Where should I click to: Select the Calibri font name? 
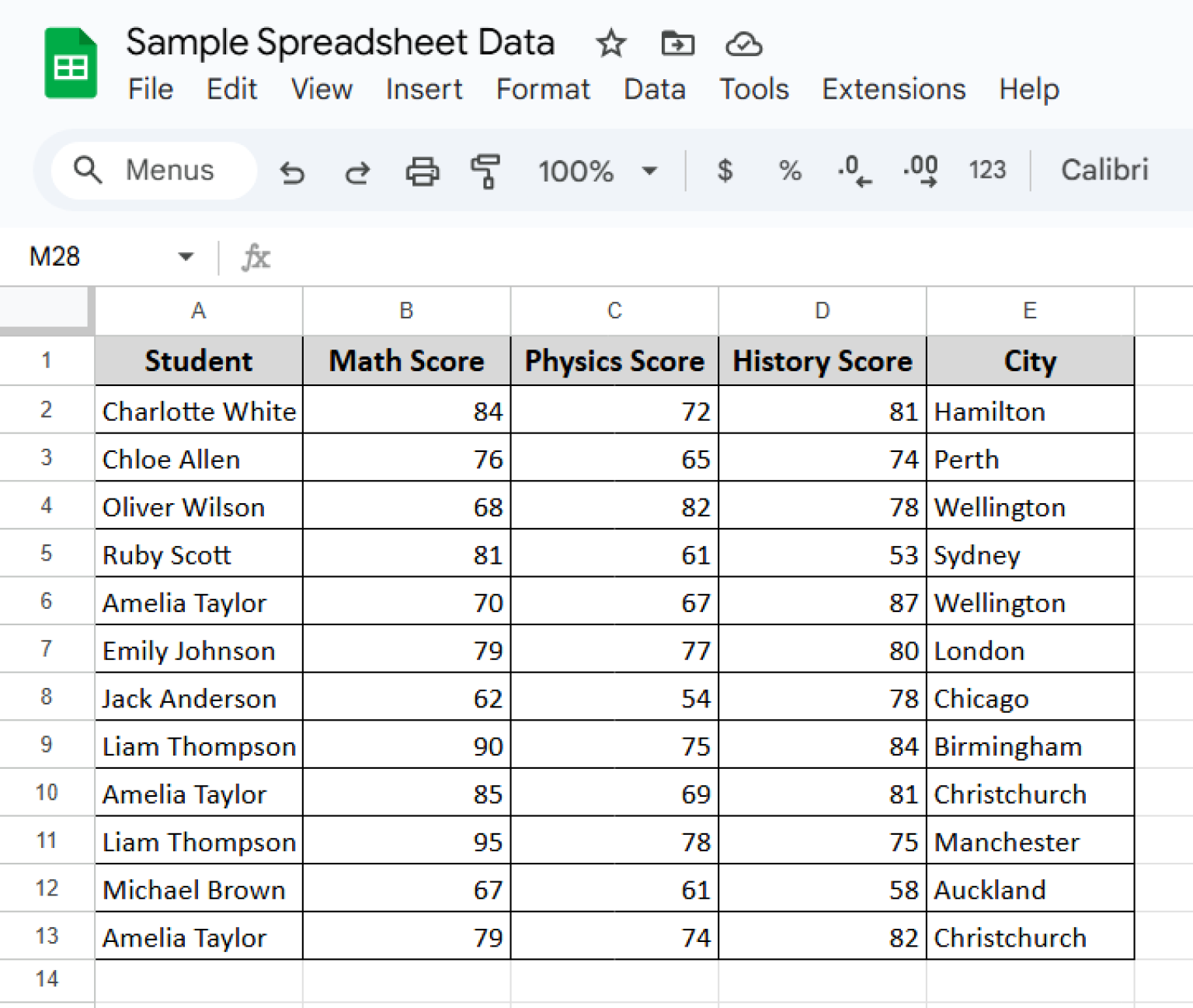point(1104,170)
